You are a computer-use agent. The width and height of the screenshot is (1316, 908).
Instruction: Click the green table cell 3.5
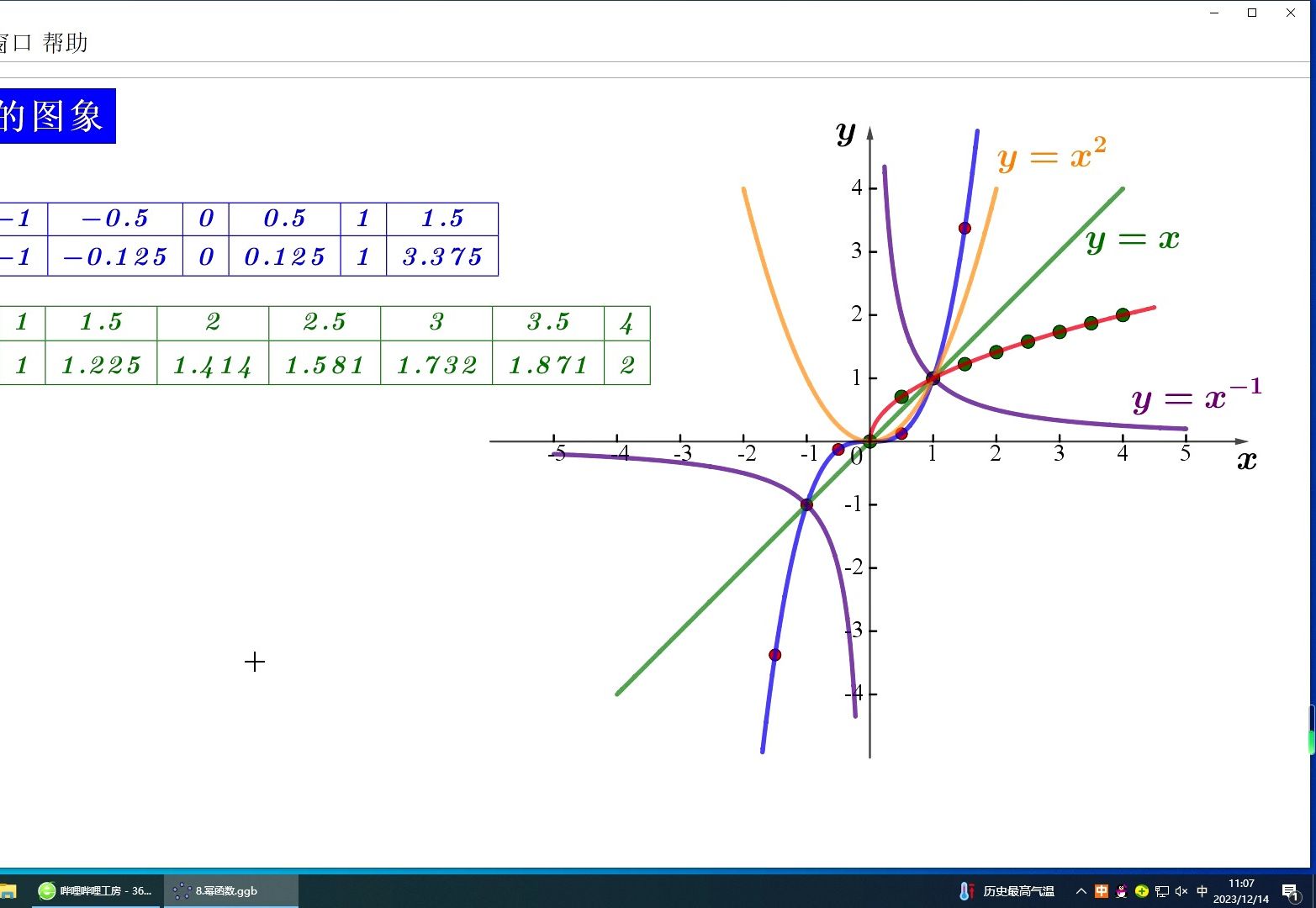coord(548,323)
